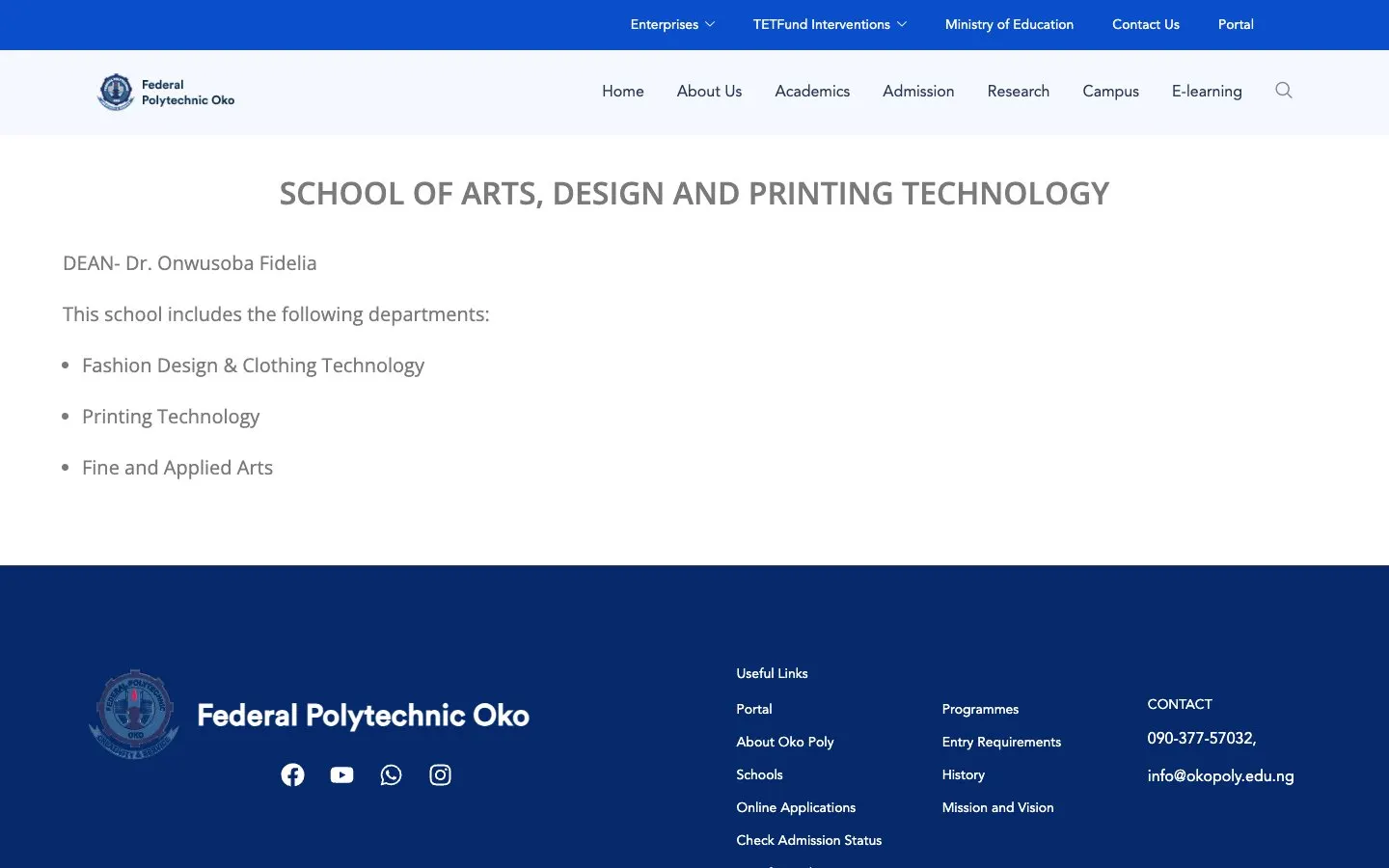Open Ministry of Education link

(x=1009, y=24)
